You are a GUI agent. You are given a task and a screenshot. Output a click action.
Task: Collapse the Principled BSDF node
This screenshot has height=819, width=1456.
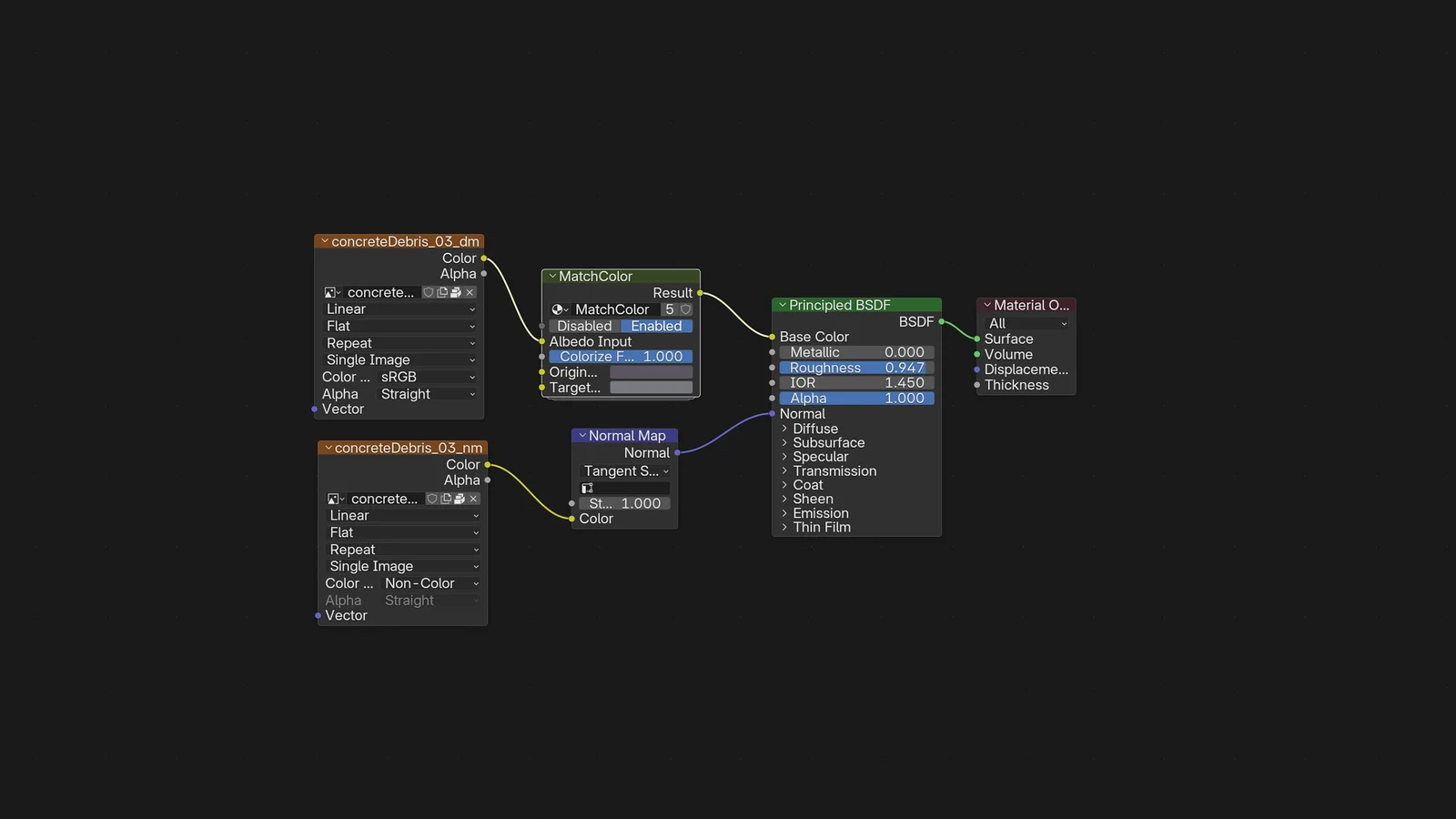(x=782, y=306)
